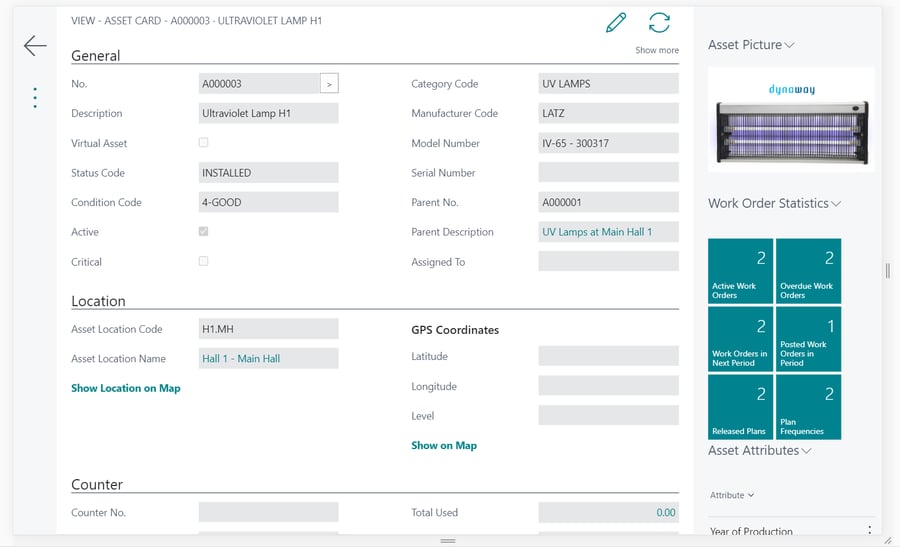Click the UV lamp asset picture
900x548 pixels.
(792, 120)
